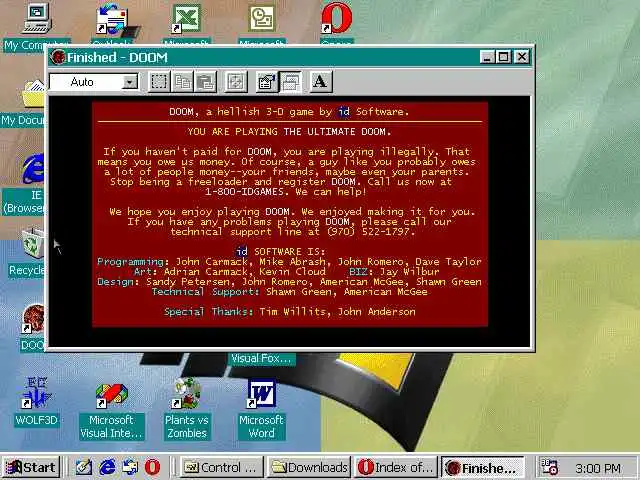Click the Paste toolbar icon in DOOM window
Viewport: 640px width, 480px height.
click(205, 82)
